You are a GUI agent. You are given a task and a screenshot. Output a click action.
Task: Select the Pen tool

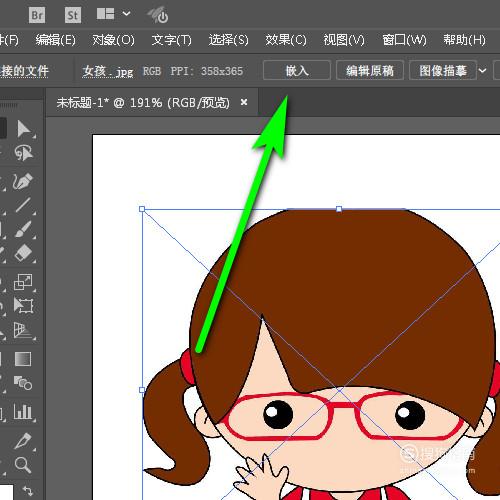coord(23,181)
